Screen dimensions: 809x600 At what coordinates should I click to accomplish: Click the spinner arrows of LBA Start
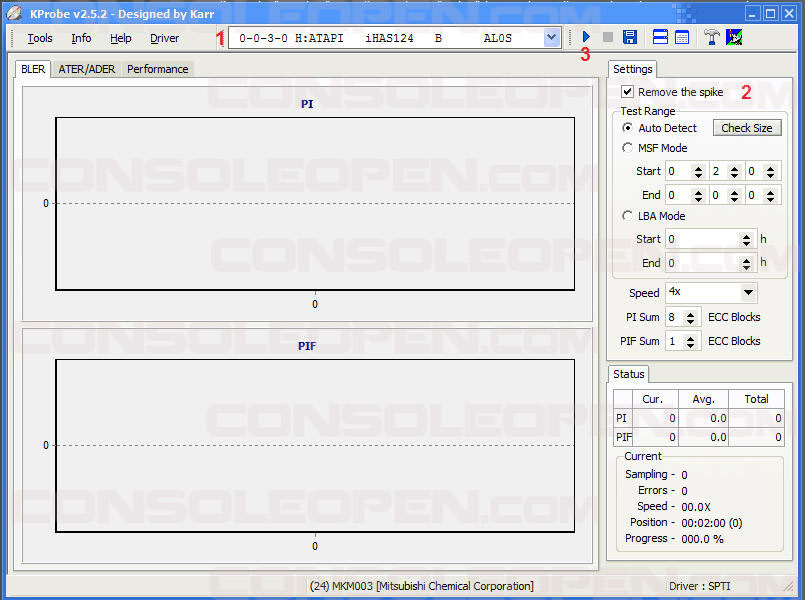[746, 240]
